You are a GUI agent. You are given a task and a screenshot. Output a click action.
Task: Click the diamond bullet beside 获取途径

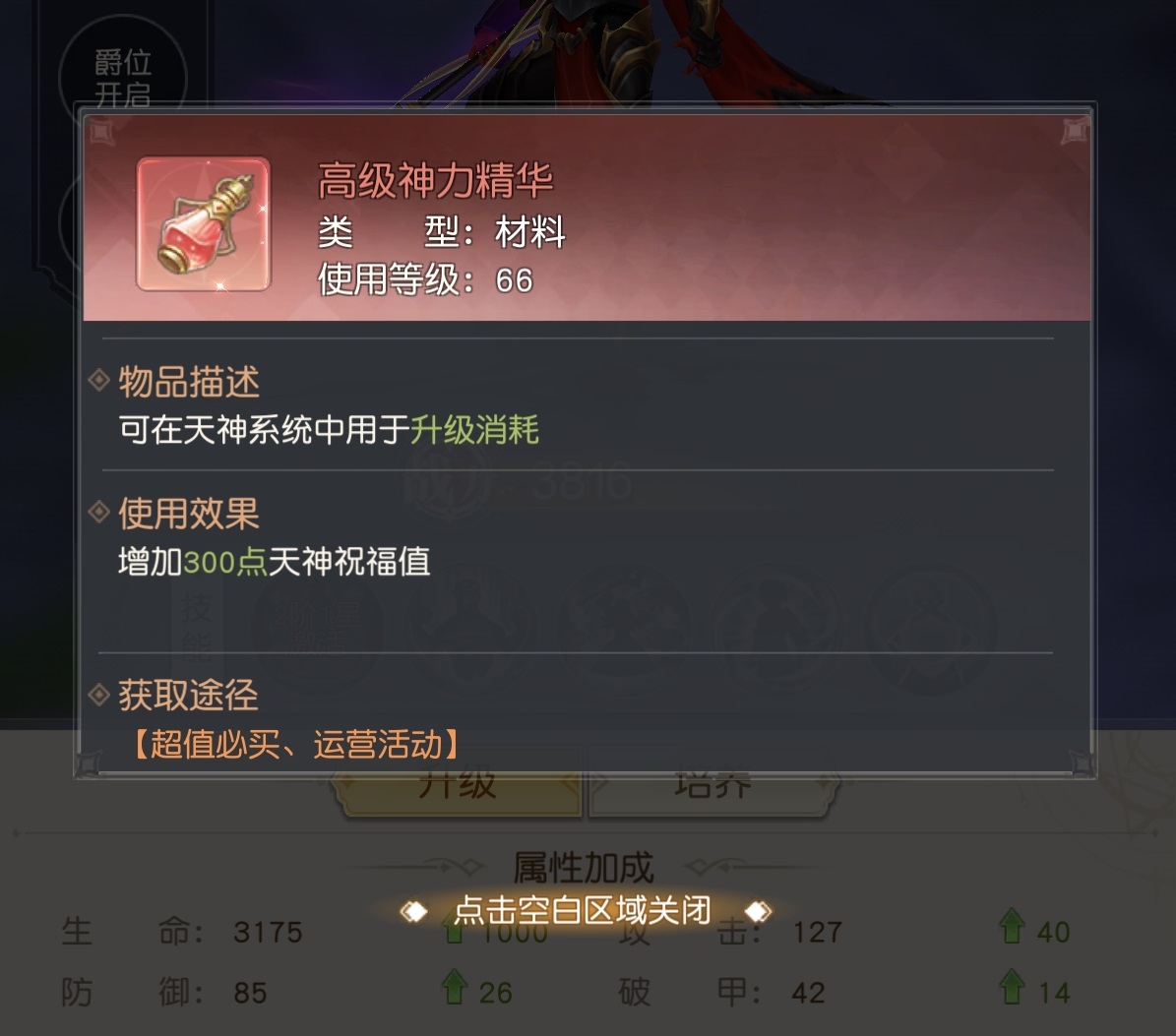(99, 695)
